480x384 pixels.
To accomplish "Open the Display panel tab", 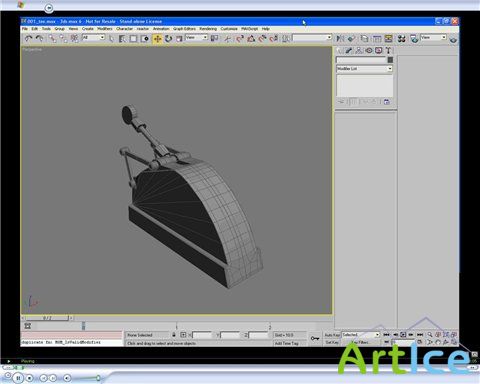I will coord(379,51).
